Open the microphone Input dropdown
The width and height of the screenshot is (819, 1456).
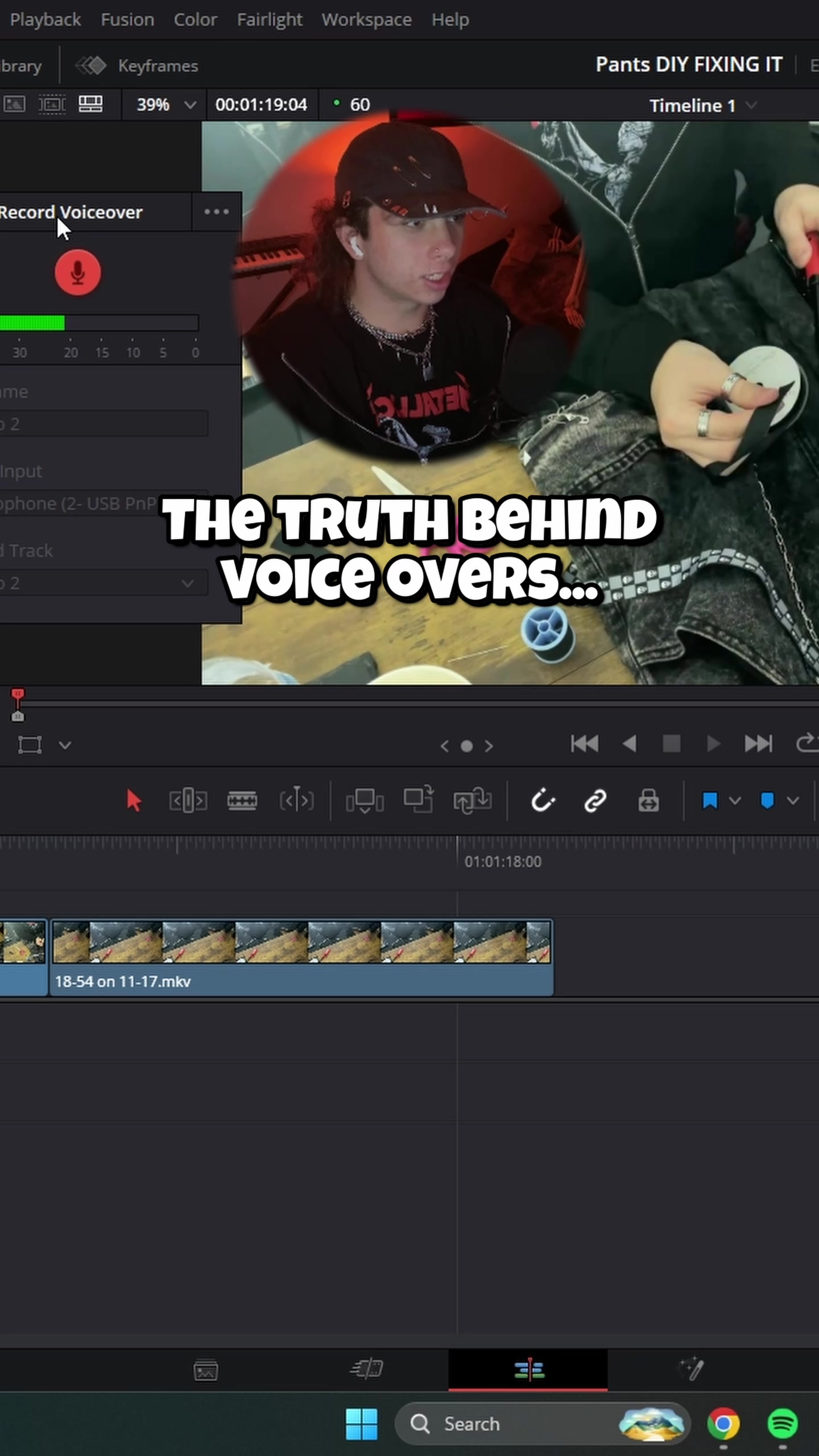tap(104, 503)
